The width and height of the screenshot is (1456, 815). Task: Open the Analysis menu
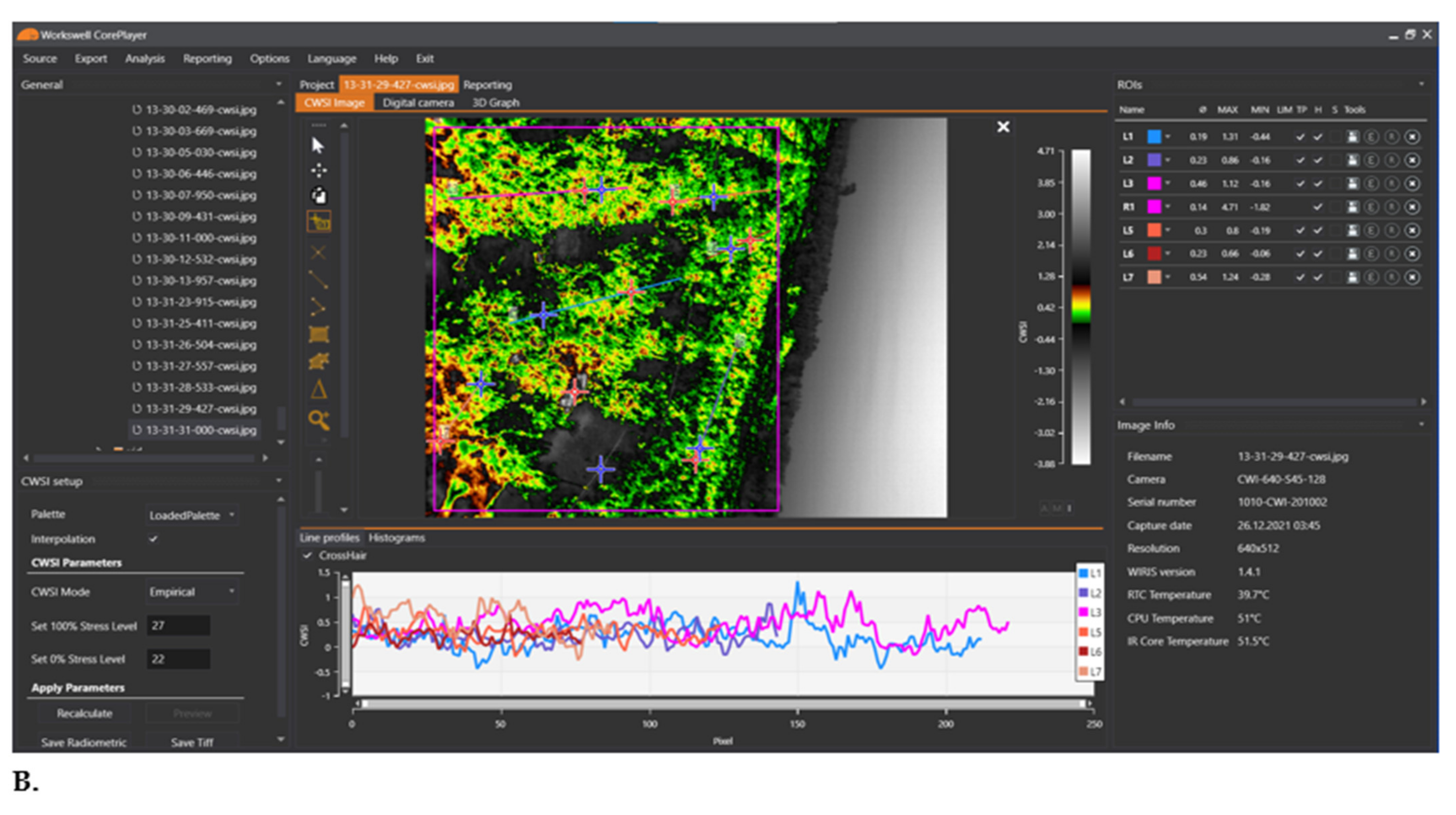click(145, 59)
